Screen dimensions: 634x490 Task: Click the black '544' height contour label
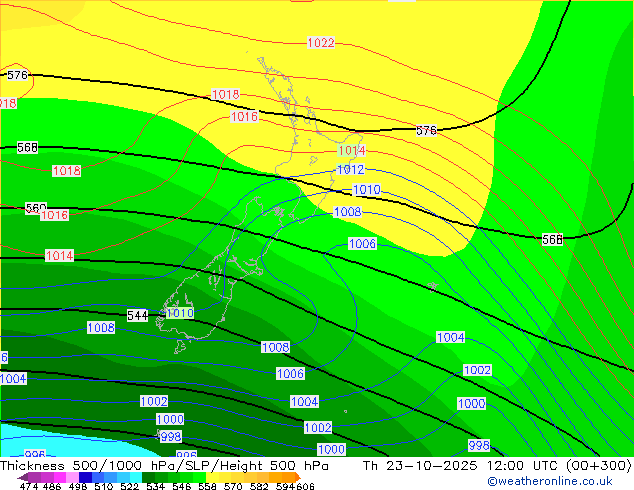[137, 316]
